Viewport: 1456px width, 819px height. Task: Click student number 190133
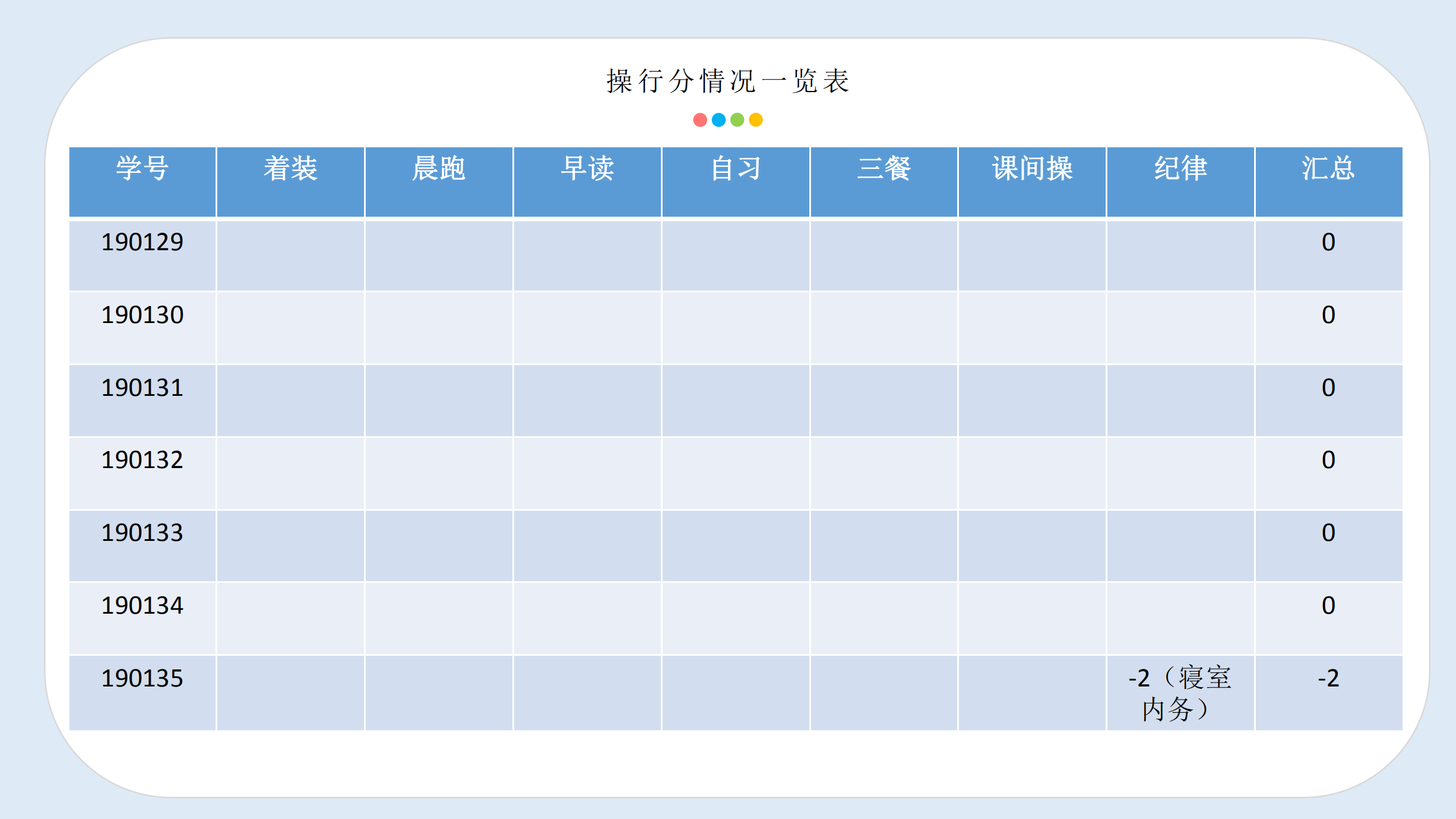[x=142, y=533]
